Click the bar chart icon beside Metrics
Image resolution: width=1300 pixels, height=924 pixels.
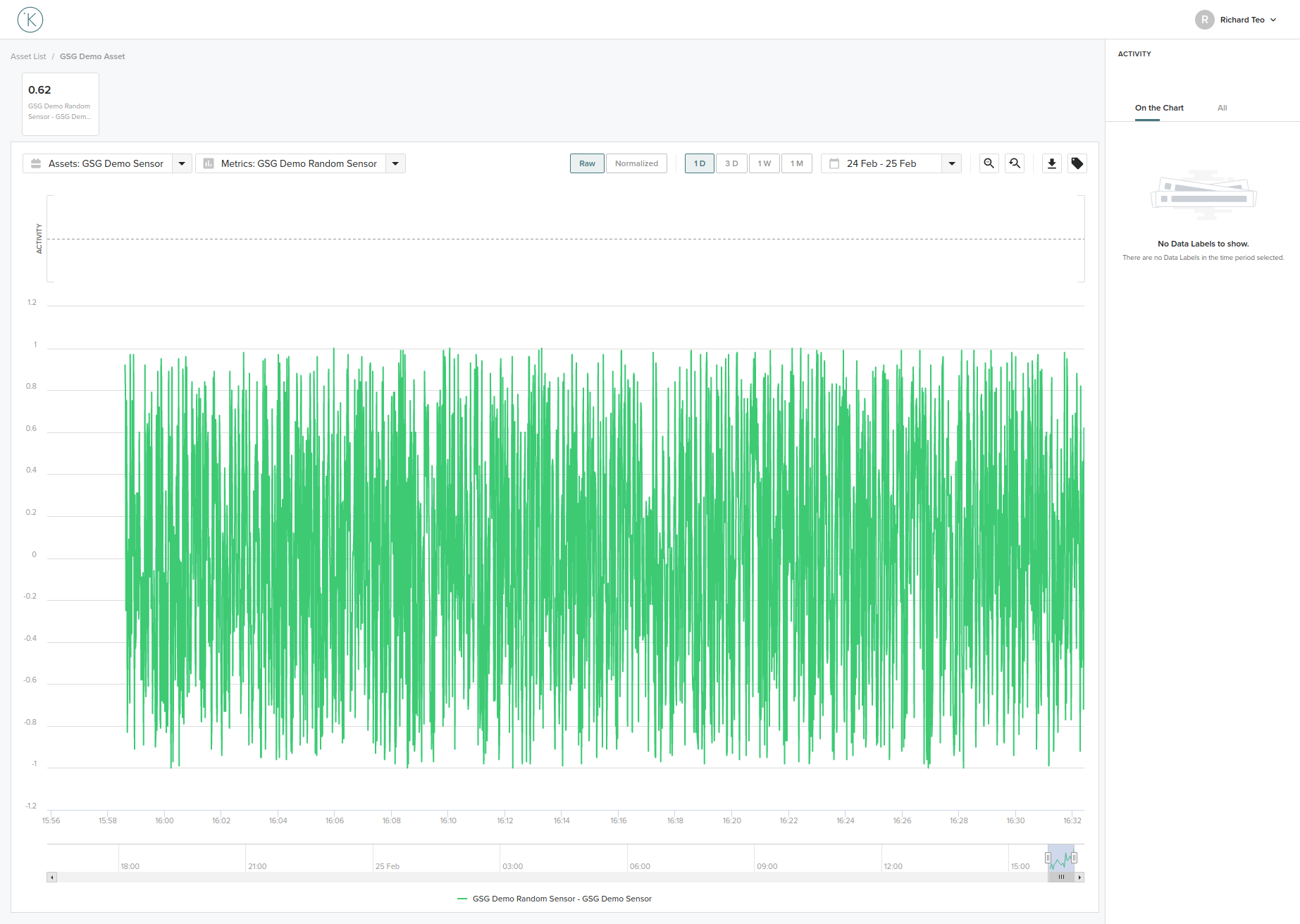(x=208, y=163)
